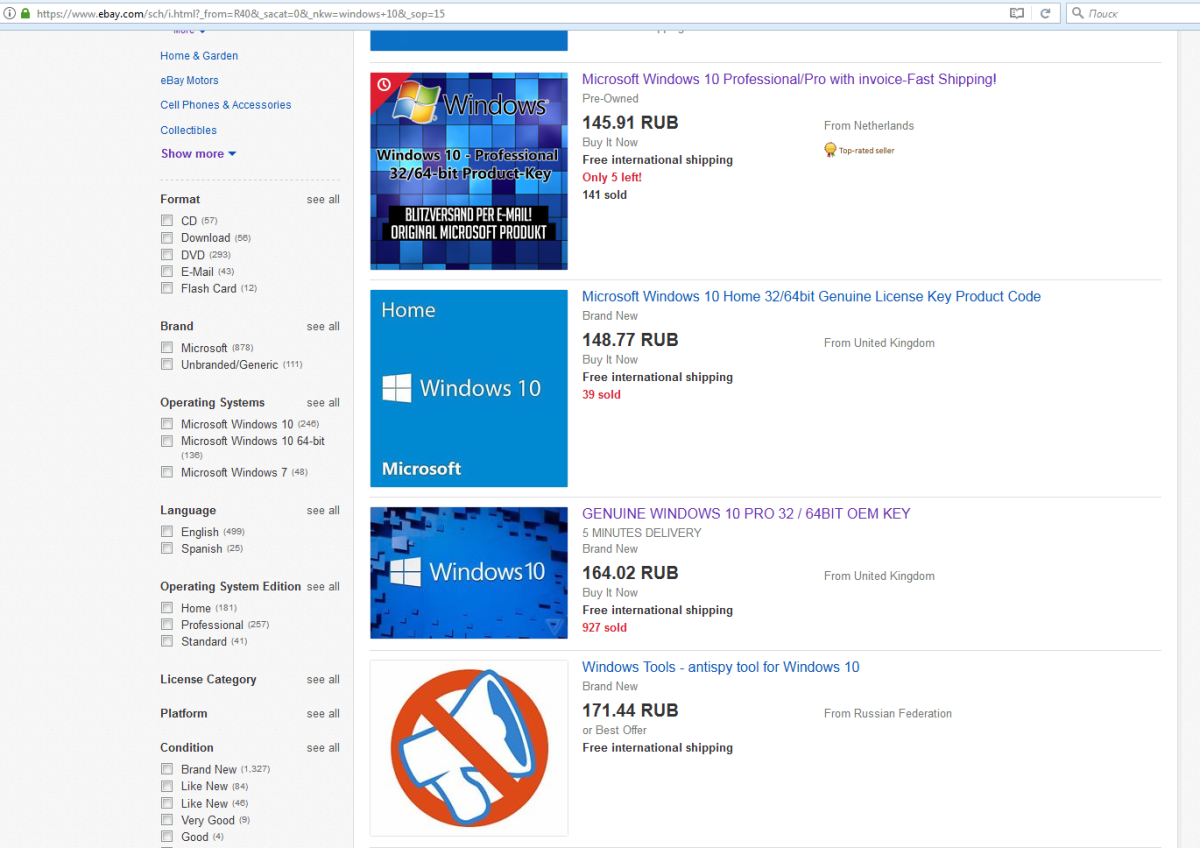
Task: Open the eBay Motors category
Action: [189, 80]
